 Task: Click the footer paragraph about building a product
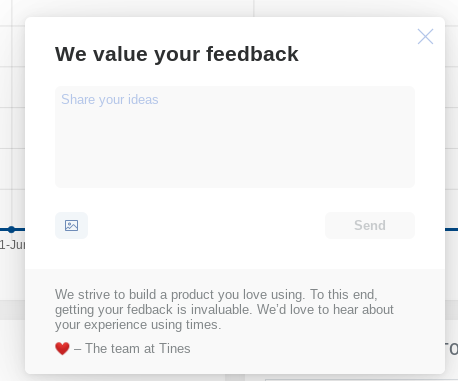click(224, 309)
